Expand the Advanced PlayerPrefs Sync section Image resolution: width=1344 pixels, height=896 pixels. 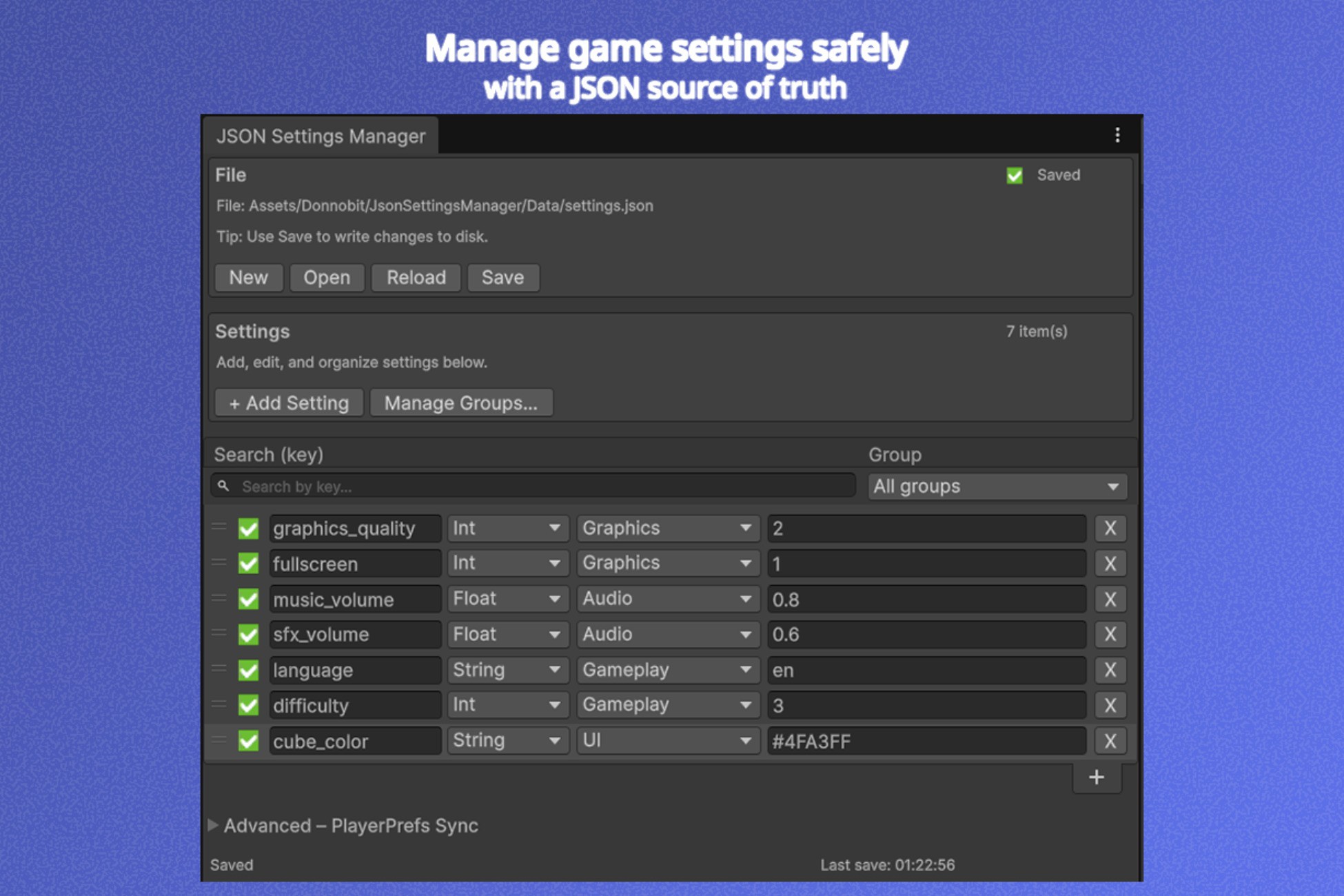point(345,825)
